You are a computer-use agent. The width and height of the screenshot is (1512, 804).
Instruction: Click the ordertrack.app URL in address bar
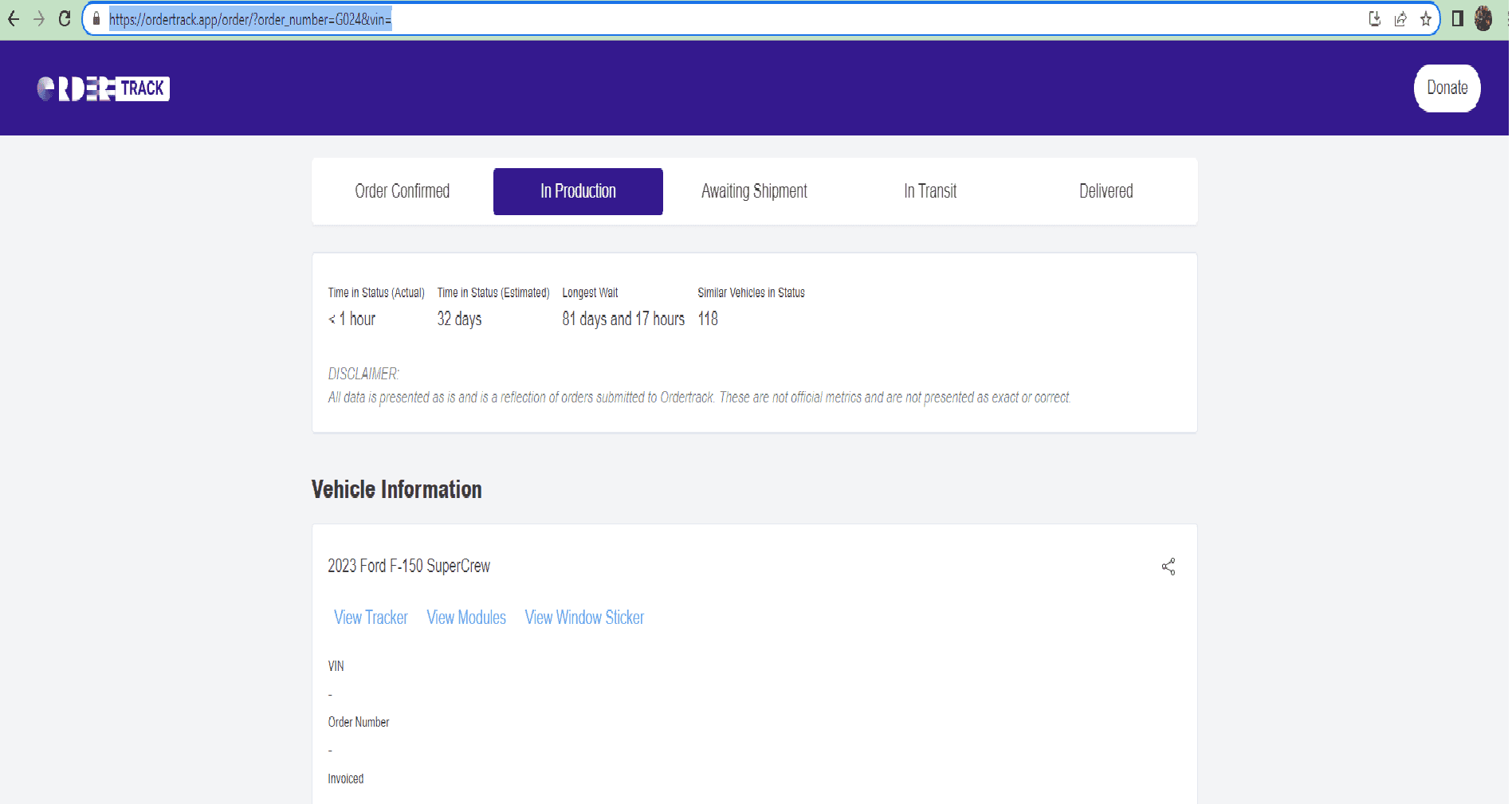(250, 19)
